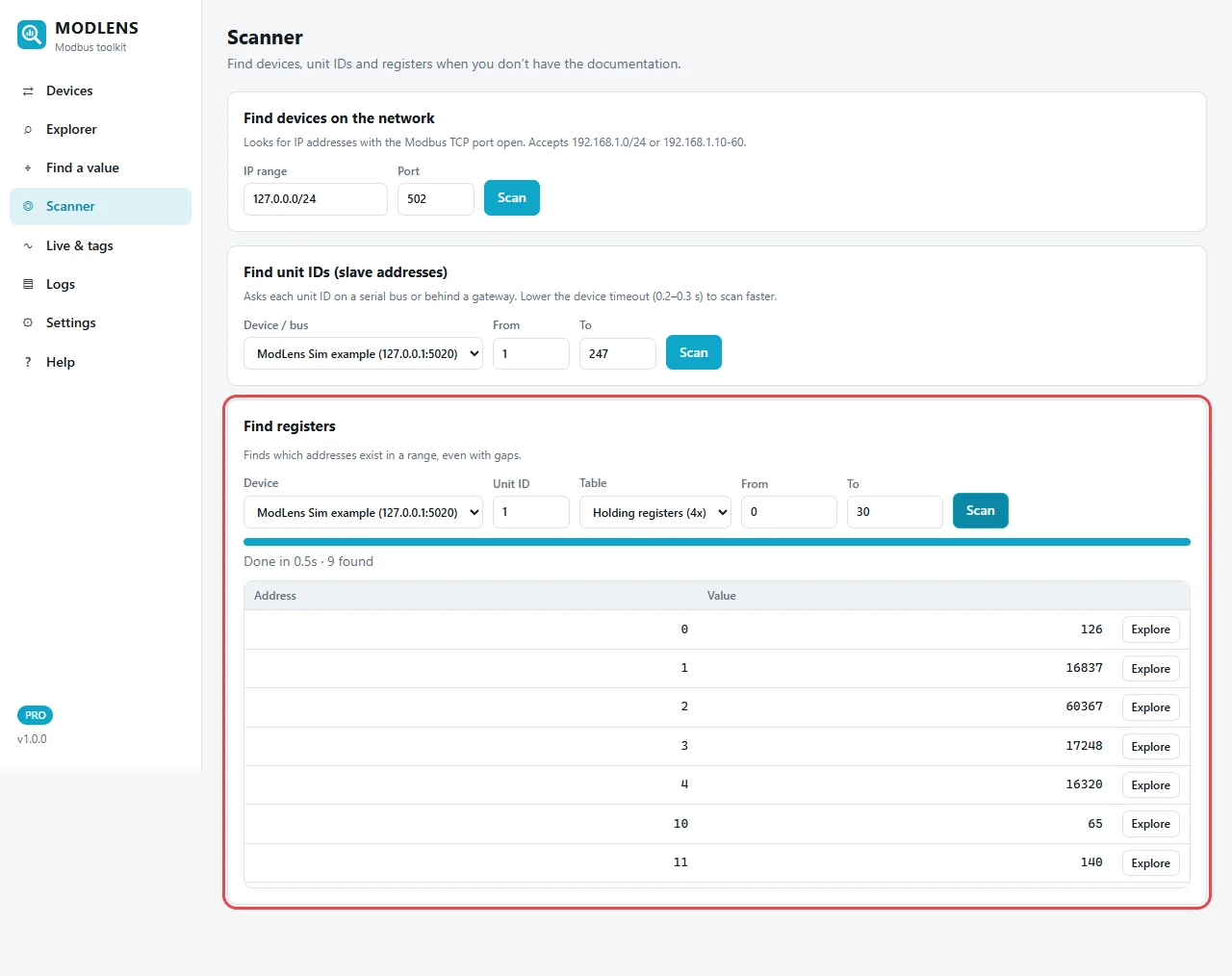1232x976 pixels.
Task: Click the Logs list icon
Action: (28, 285)
